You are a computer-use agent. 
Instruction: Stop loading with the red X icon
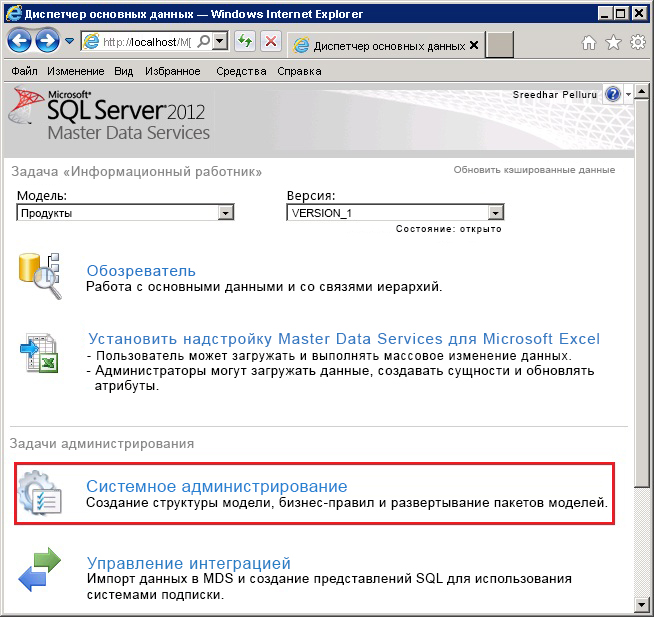click(x=271, y=42)
